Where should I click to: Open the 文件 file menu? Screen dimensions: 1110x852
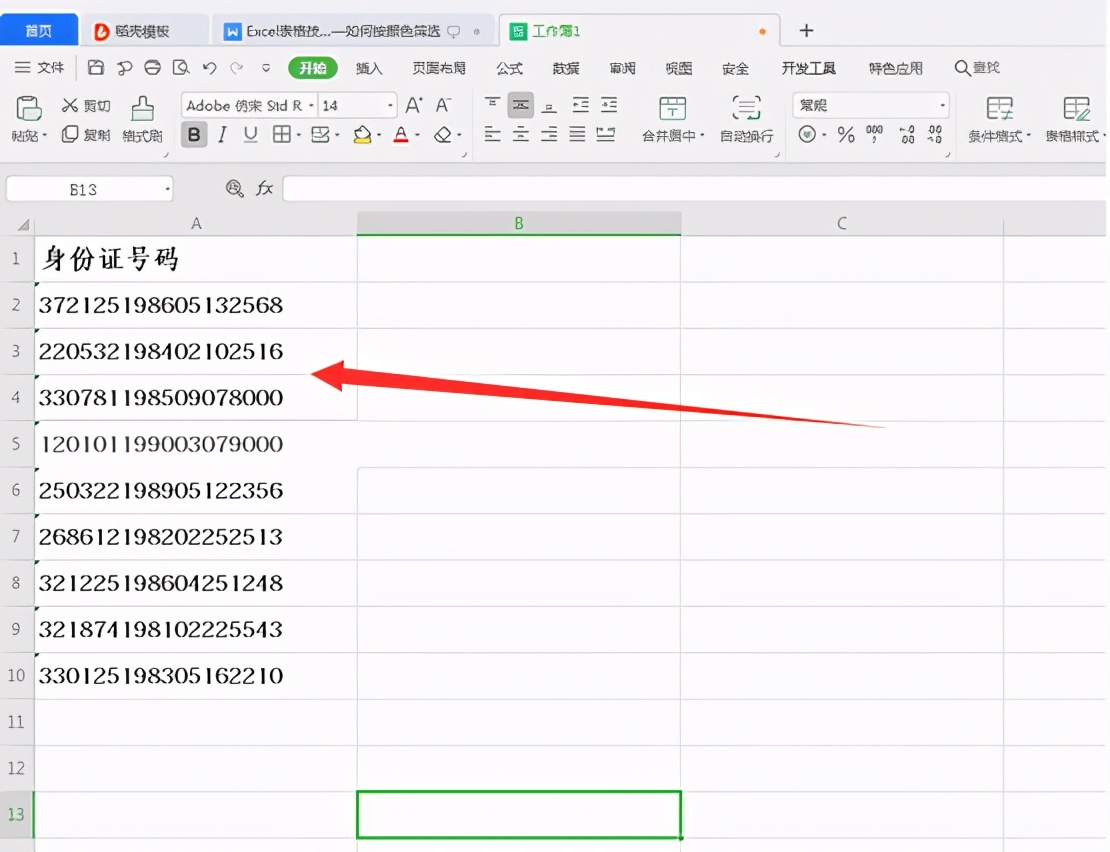pos(40,68)
